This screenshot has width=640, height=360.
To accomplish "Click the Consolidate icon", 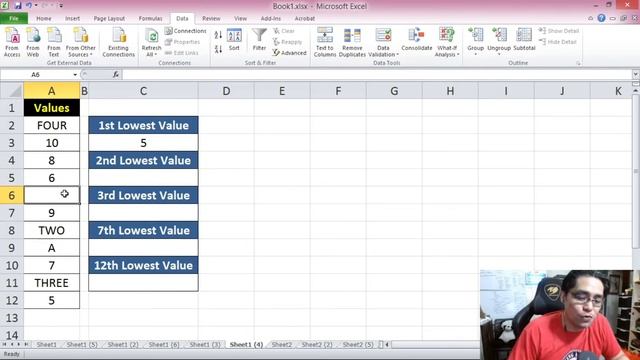I will 416,40.
